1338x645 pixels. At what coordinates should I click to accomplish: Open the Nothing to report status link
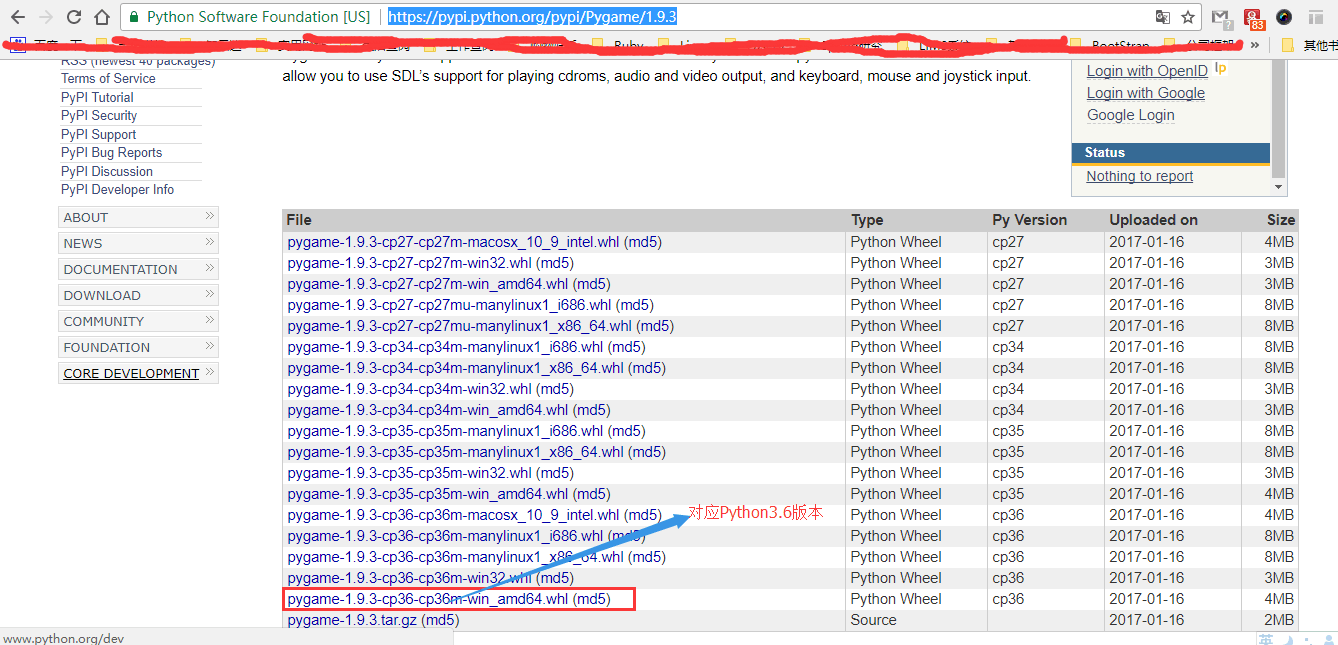pos(1140,176)
